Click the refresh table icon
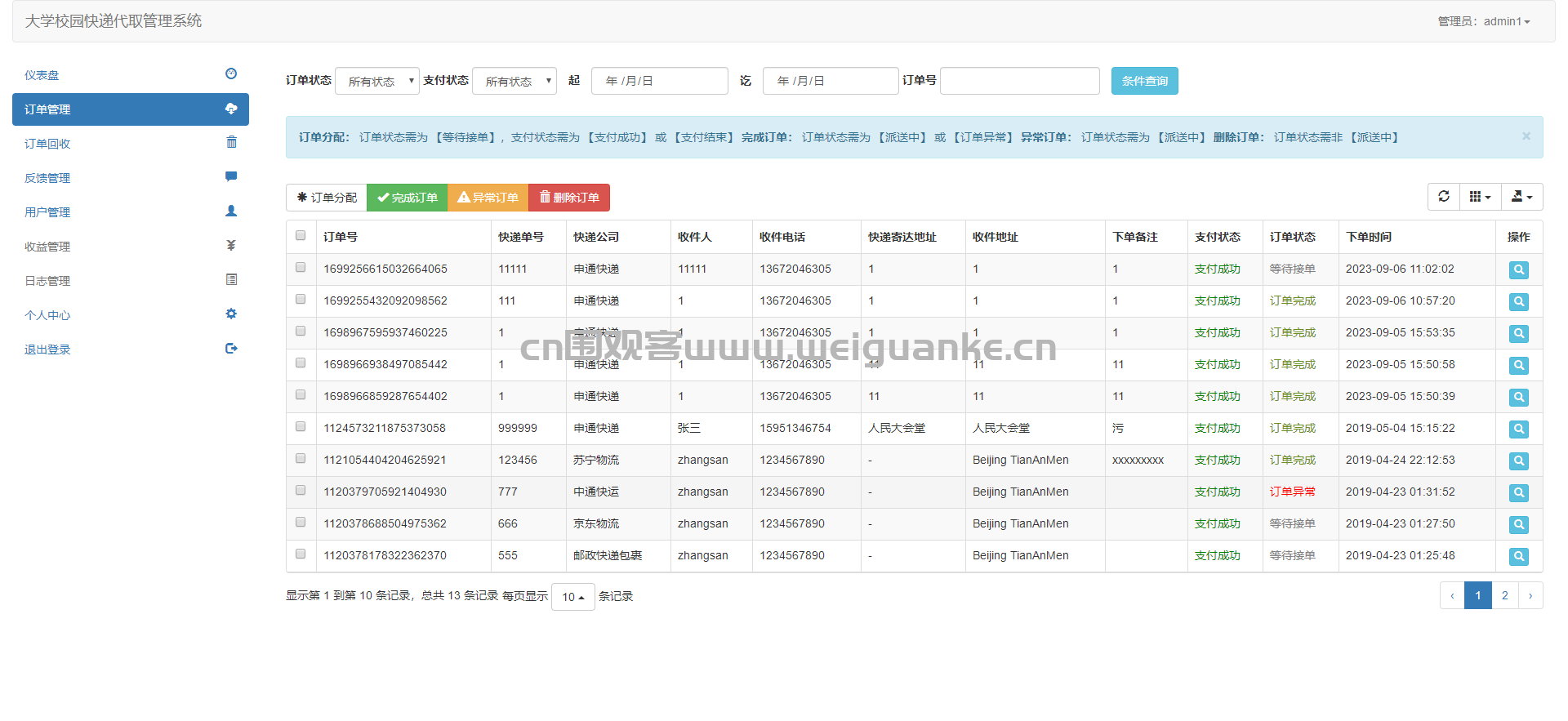 pos(1444,197)
